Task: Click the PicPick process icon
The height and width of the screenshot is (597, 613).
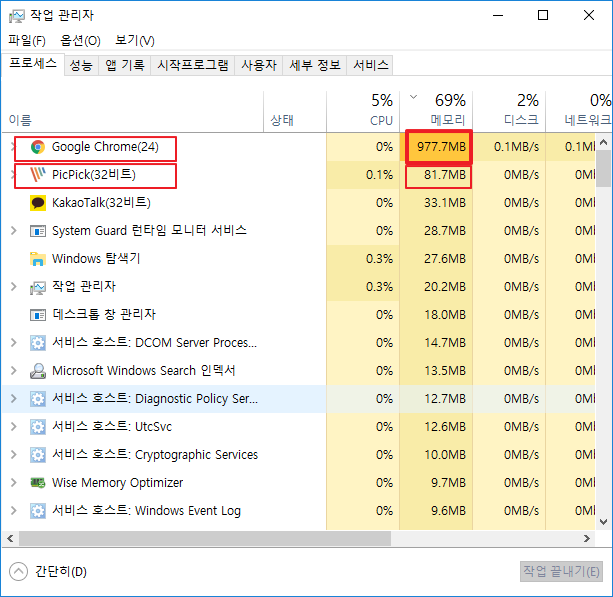Action: pyautogui.click(x=38, y=175)
